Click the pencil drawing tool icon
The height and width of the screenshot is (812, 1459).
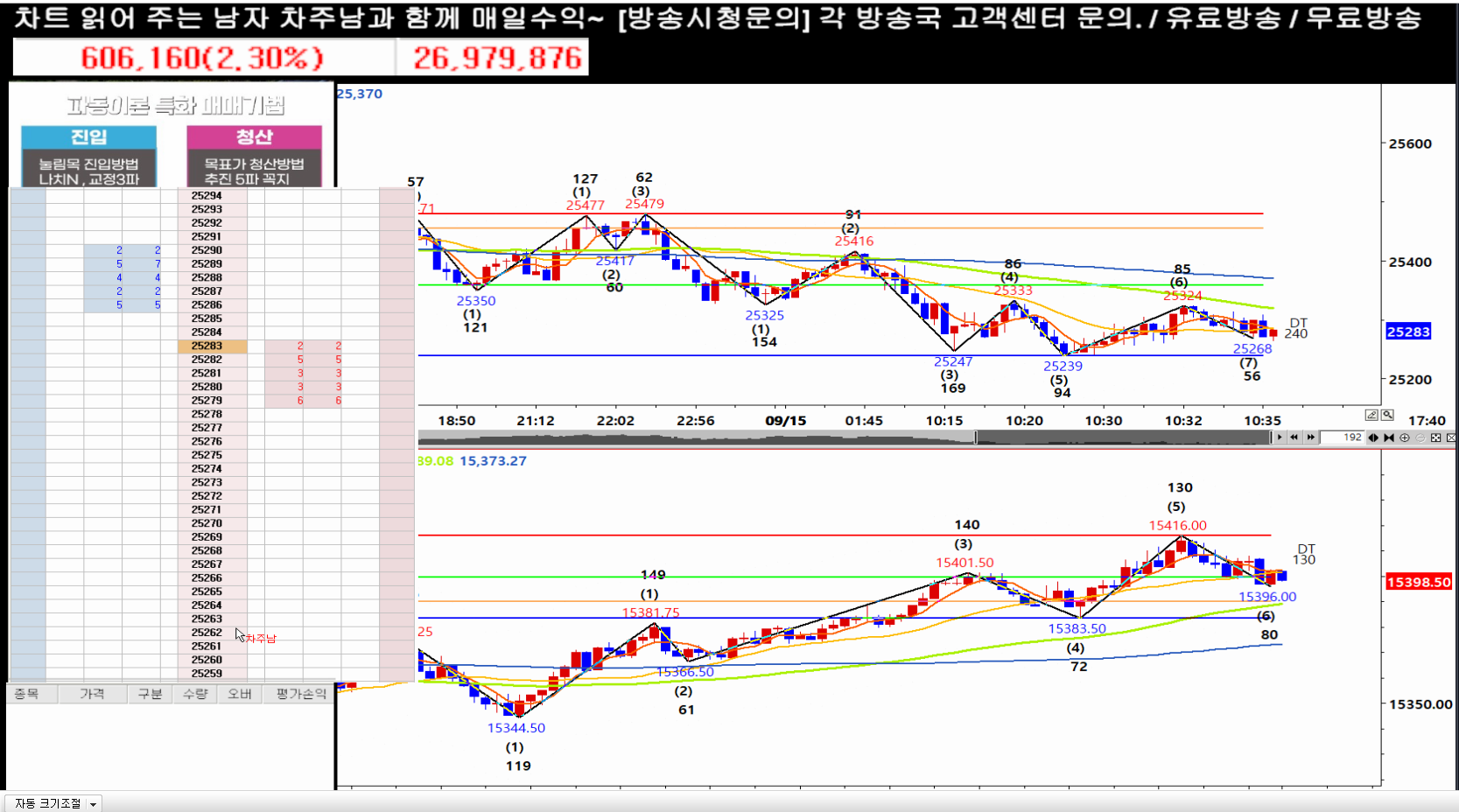point(1371,415)
